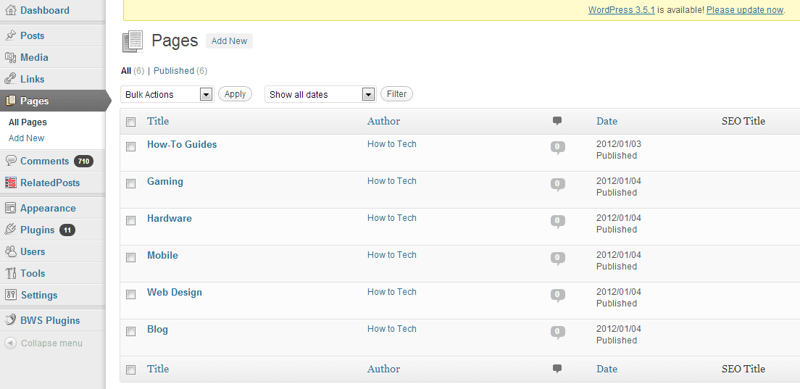Click the 710 pending comments badge

coord(84,161)
